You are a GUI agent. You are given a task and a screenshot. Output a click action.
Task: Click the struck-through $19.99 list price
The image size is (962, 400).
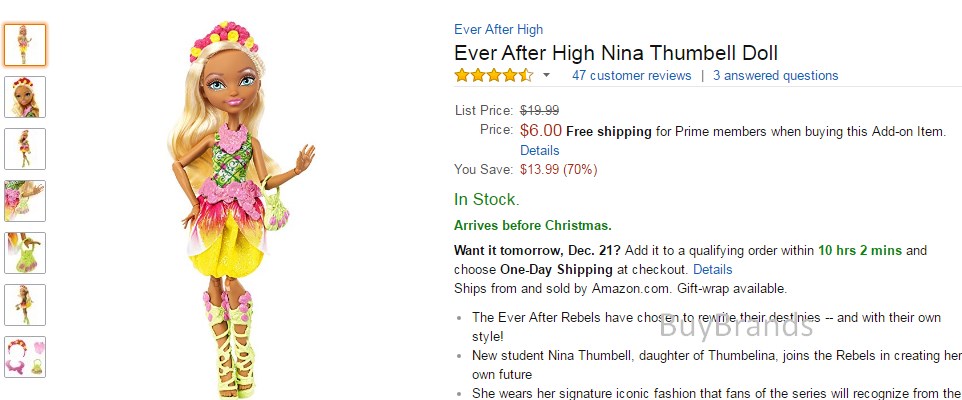(x=539, y=110)
